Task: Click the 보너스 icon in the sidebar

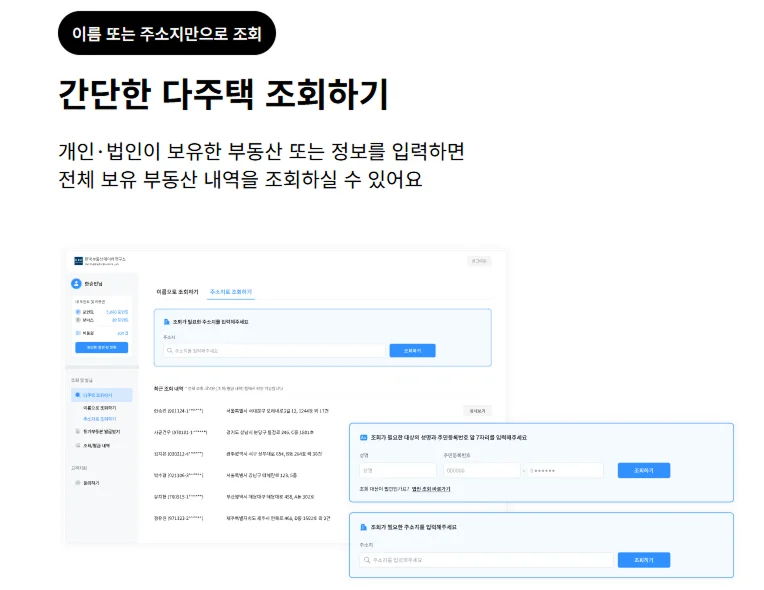Action: pos(78,320)
